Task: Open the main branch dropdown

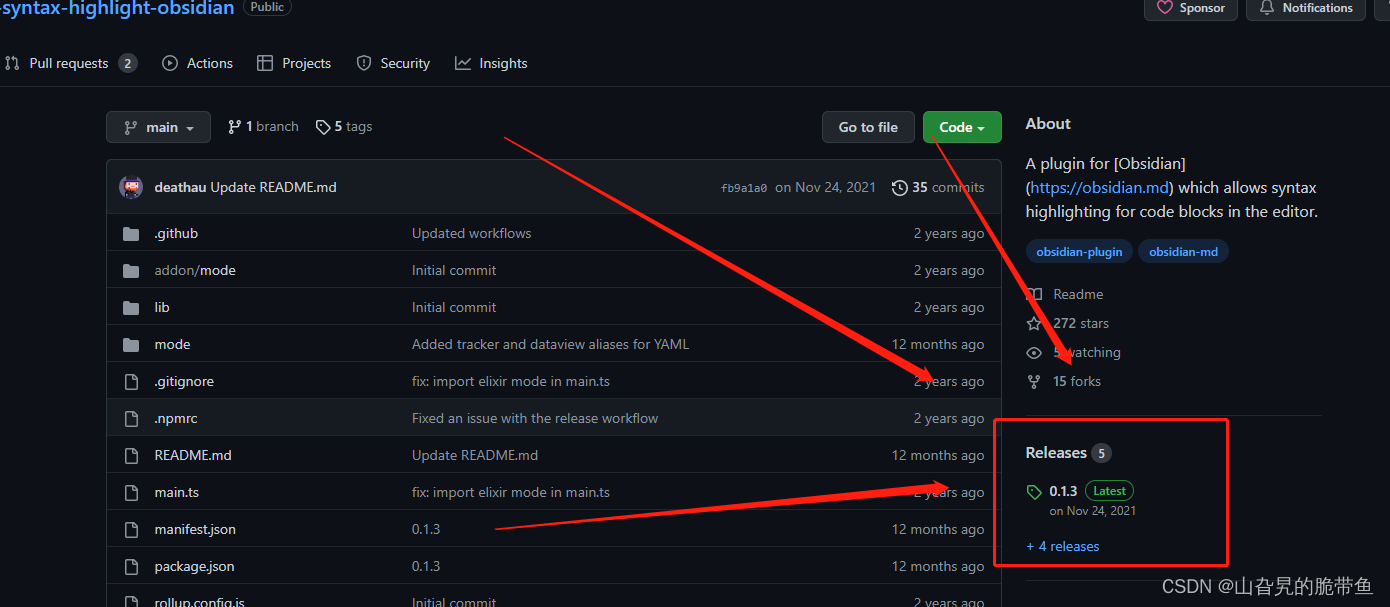Action: [x=158, y=127]
